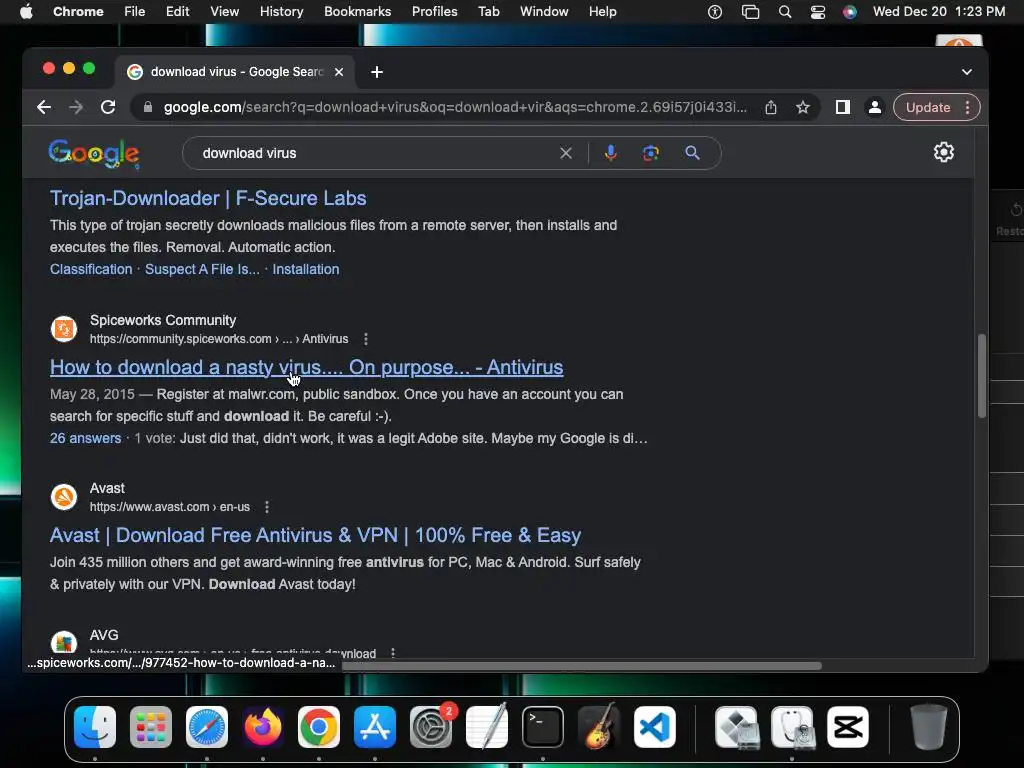The image size is (1024, 768).
Task: Expand the tab search chevron
Action: (967, 72)
